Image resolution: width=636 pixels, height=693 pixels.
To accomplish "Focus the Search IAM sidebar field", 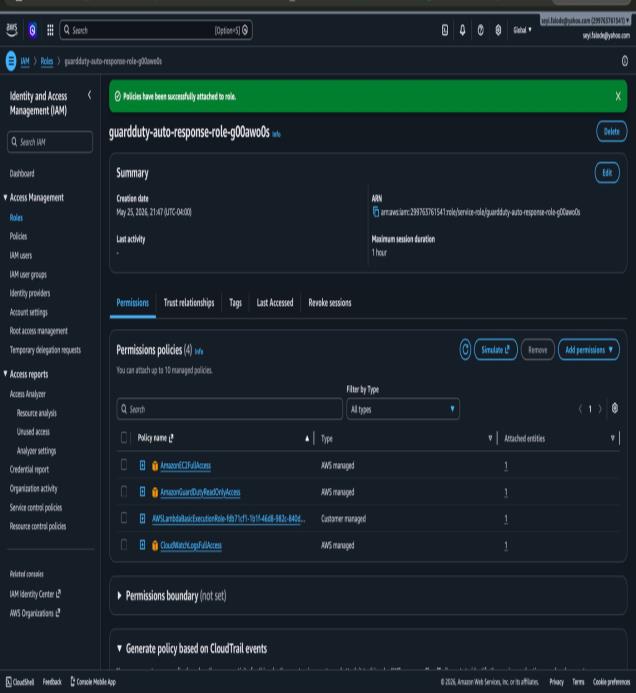I will [x=50, y=142].
